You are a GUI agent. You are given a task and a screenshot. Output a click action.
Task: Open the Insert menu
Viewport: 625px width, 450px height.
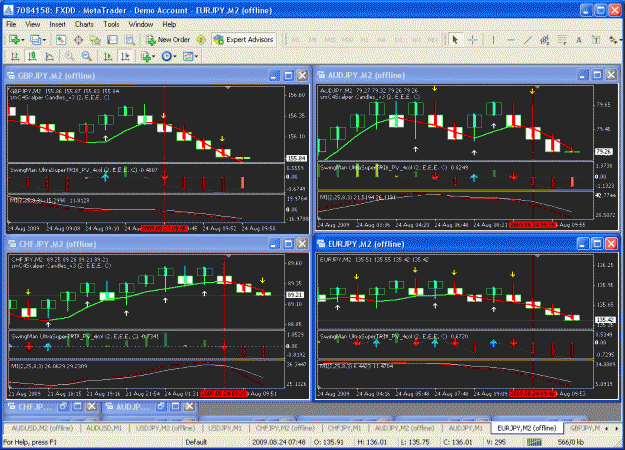pyautogui.click(x=57, y=24)
